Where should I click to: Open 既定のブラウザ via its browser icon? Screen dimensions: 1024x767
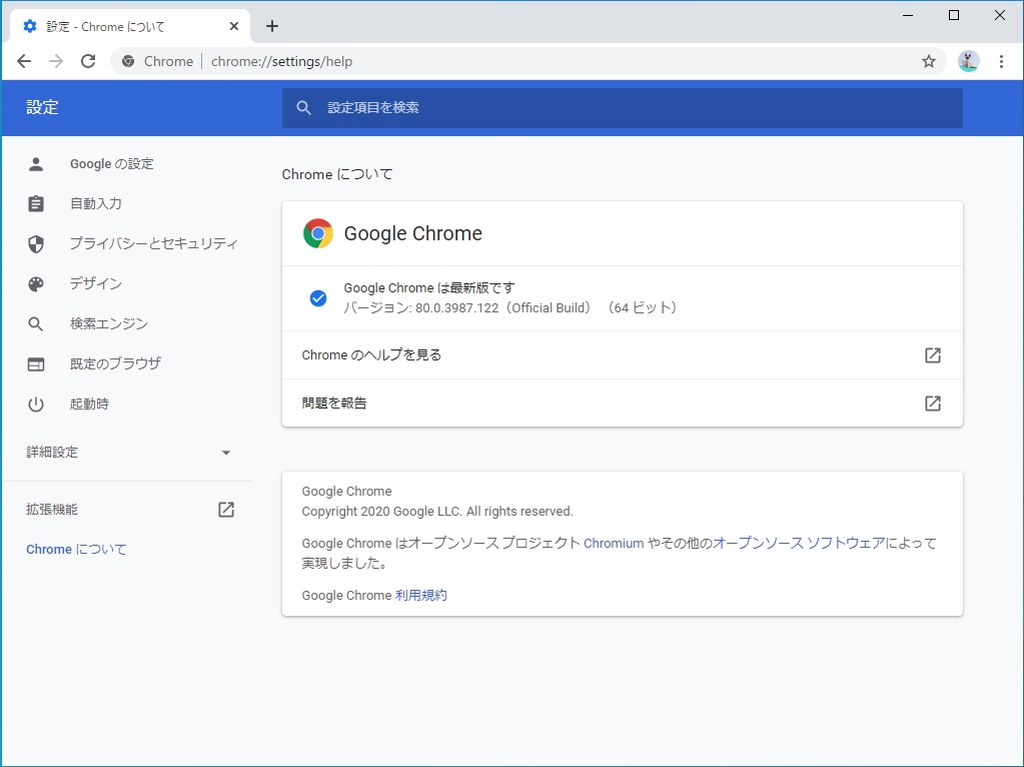coord(36,363)
